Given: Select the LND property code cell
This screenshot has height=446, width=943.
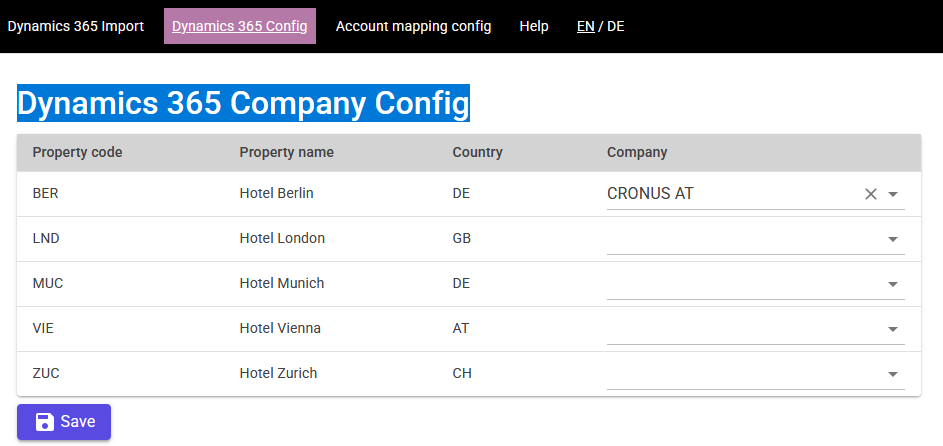Looking at the screenshot, I should pos(46,239).
